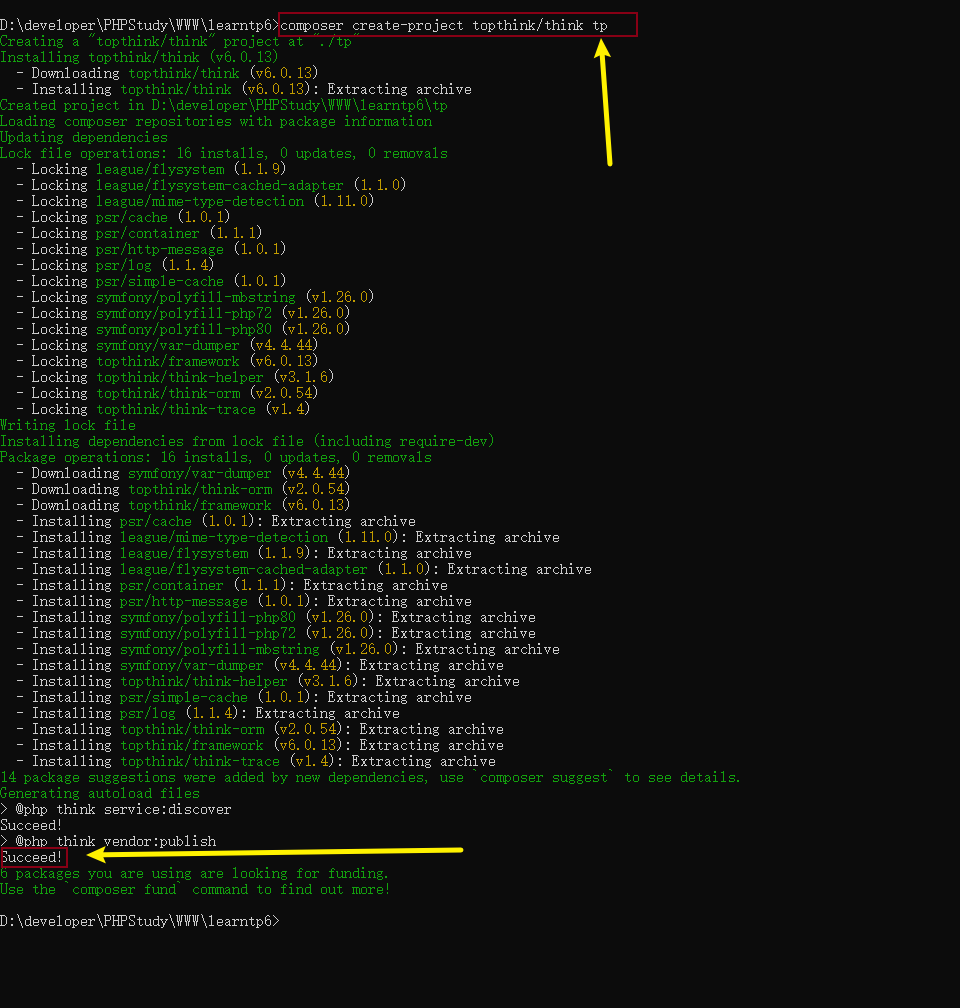Click 'Locking psr/cache (1.0.1)' line

pos(123,218)
